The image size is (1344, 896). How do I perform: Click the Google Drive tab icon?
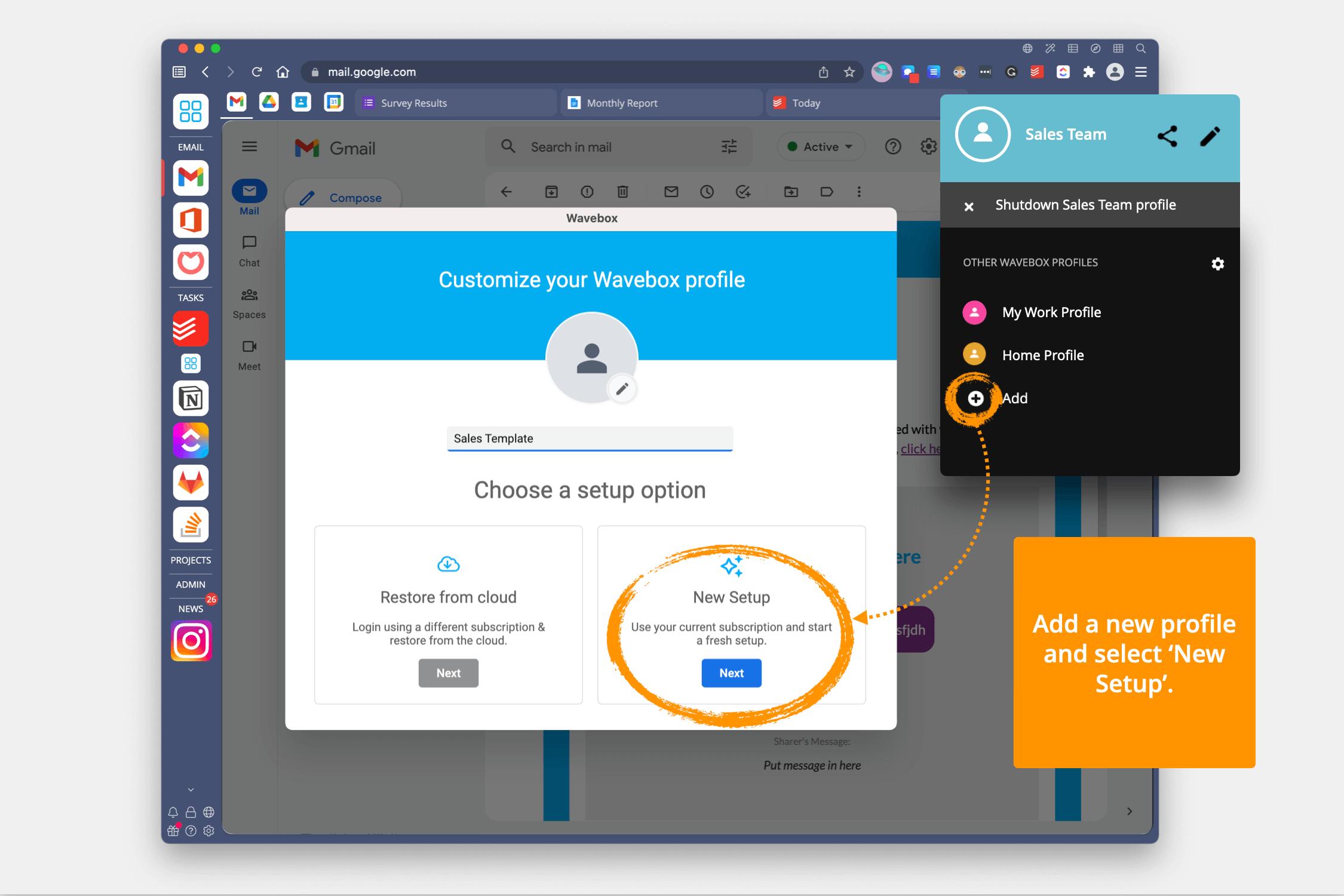(x=269, y=102)
